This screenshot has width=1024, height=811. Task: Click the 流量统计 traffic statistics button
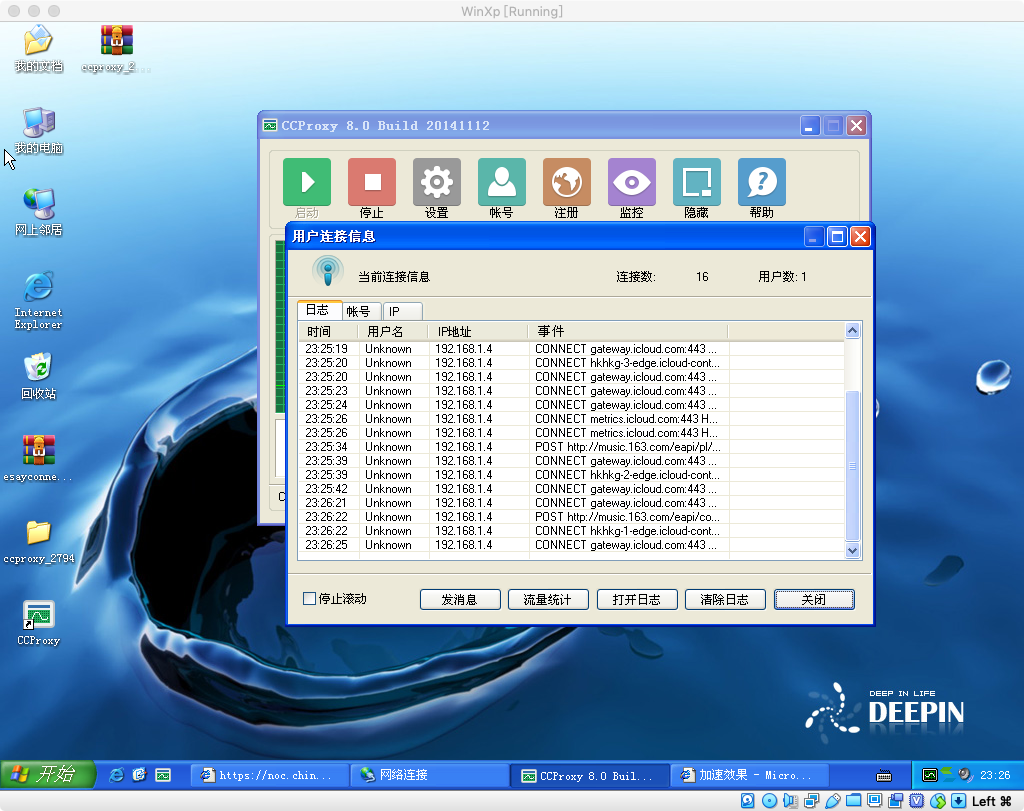coord(547,599)
